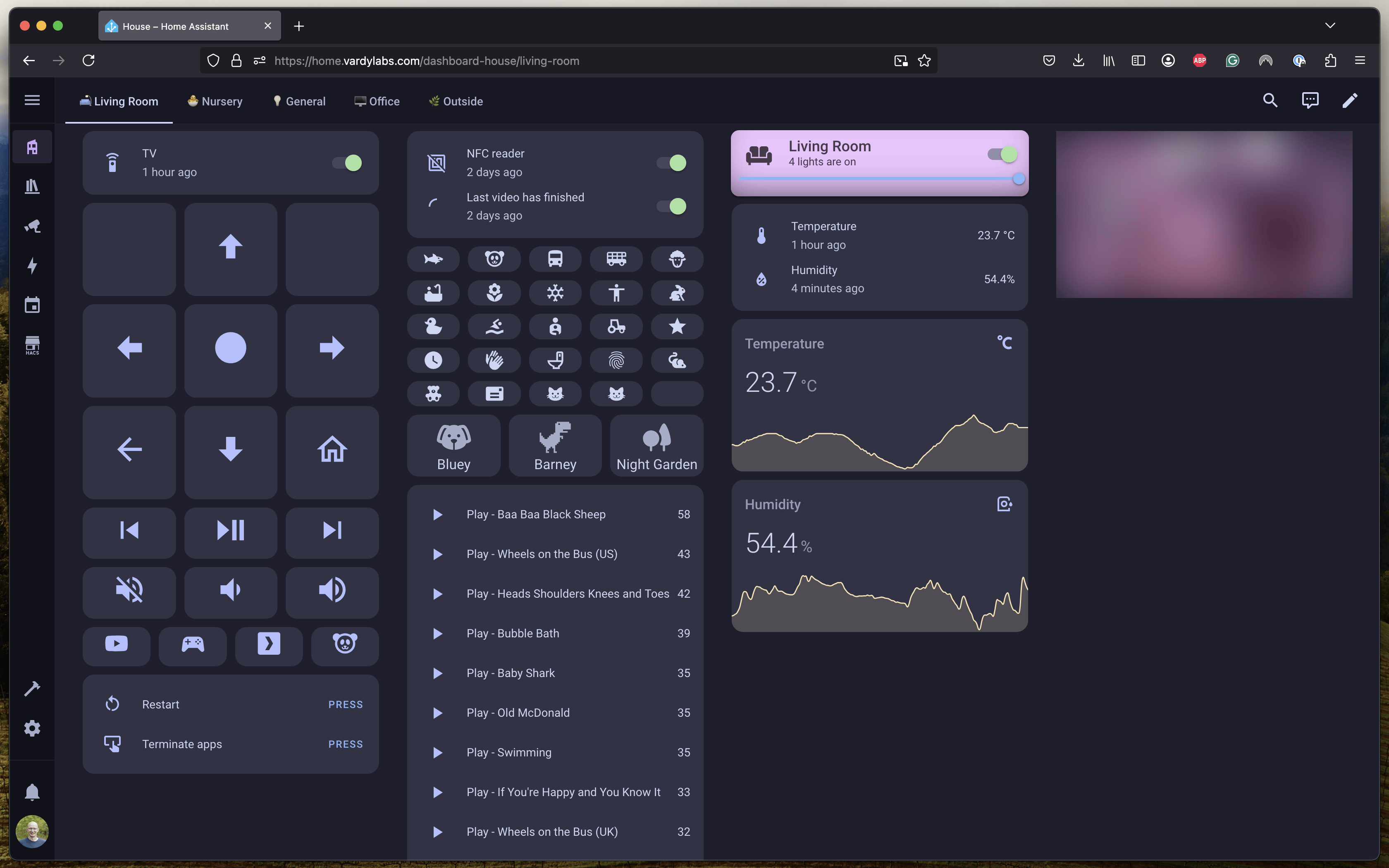Open the Energy lightning sidebar icon
Image resolution: width=1389 pixels, height=868 pixels.
click(x=32, y=266)
